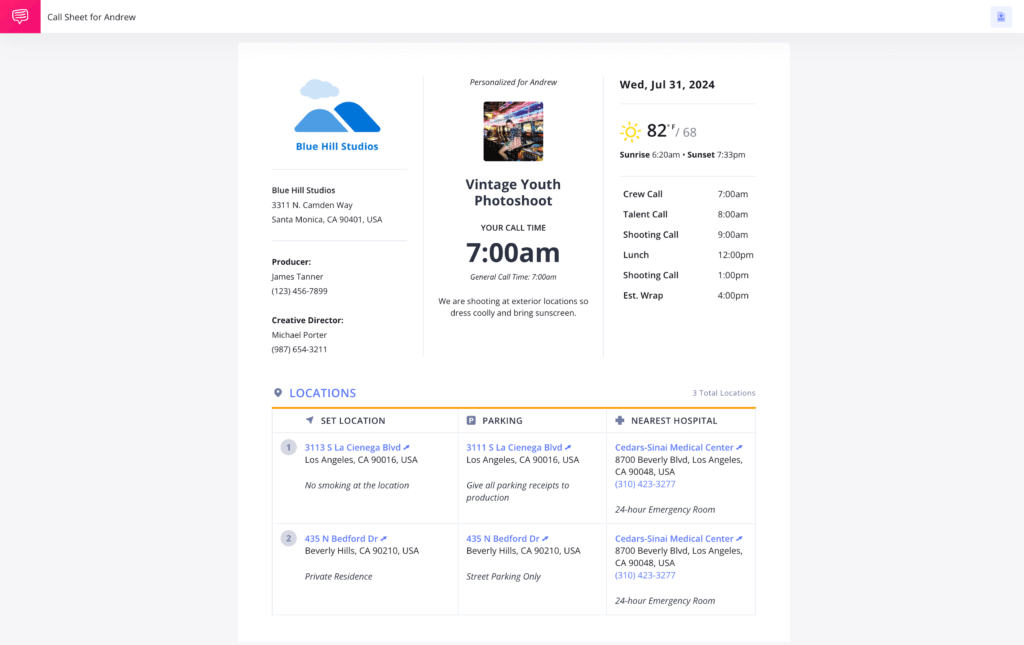Click the sunny weather icon

pyautogui.click(x=630, y=131)
